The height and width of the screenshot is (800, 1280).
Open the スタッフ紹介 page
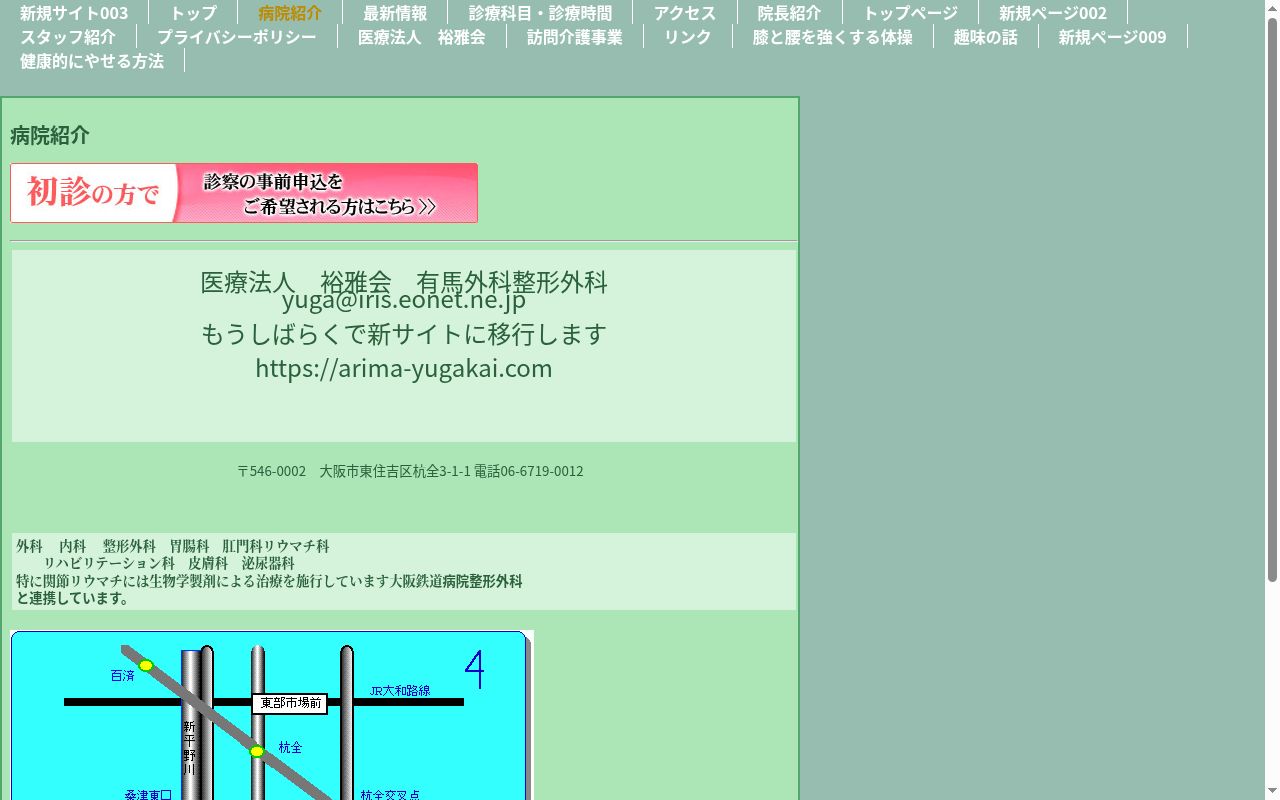click(x=68, y=37)
